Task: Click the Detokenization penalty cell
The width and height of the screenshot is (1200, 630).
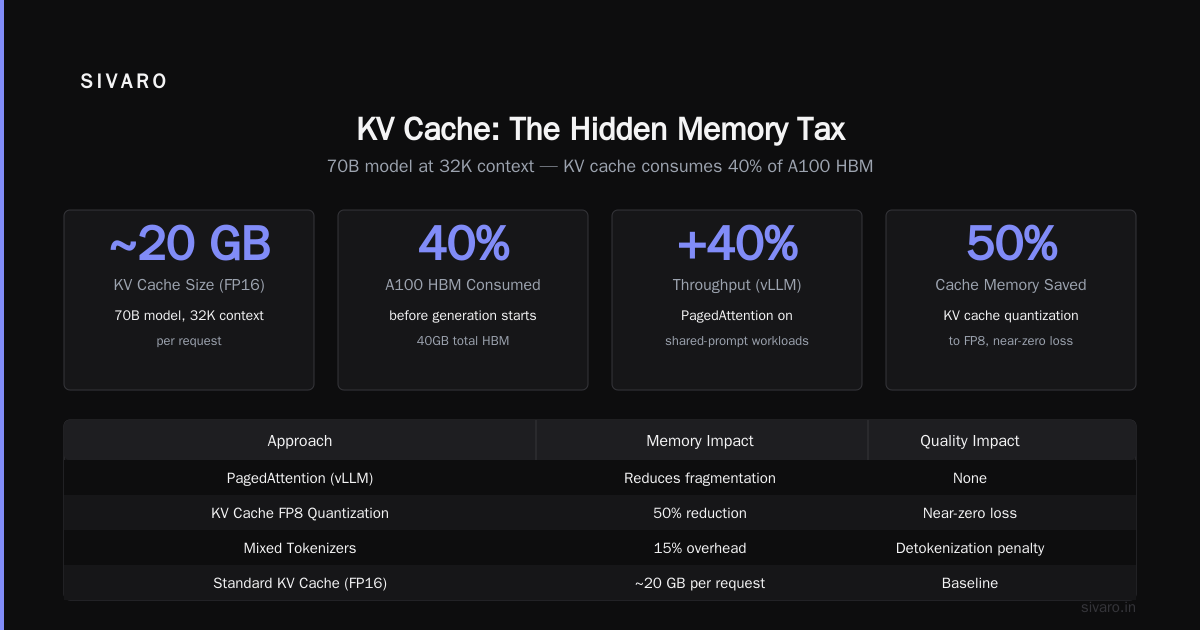Action: (x=970, y=548)
